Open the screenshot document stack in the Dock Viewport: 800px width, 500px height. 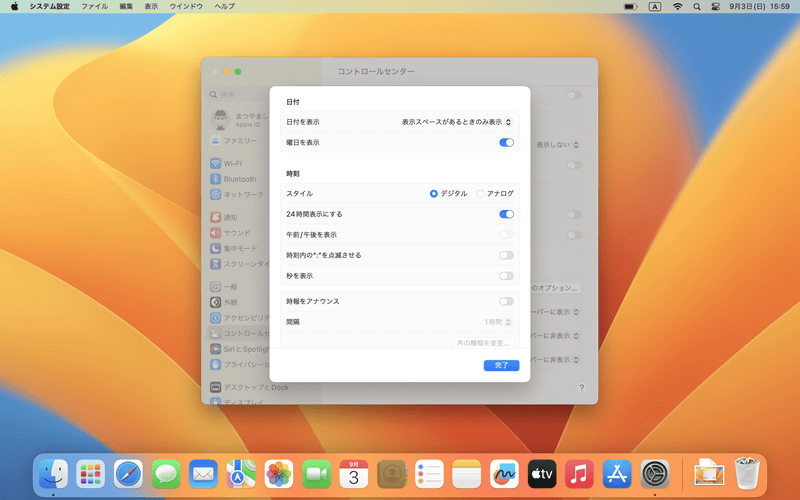coord(709,473)
